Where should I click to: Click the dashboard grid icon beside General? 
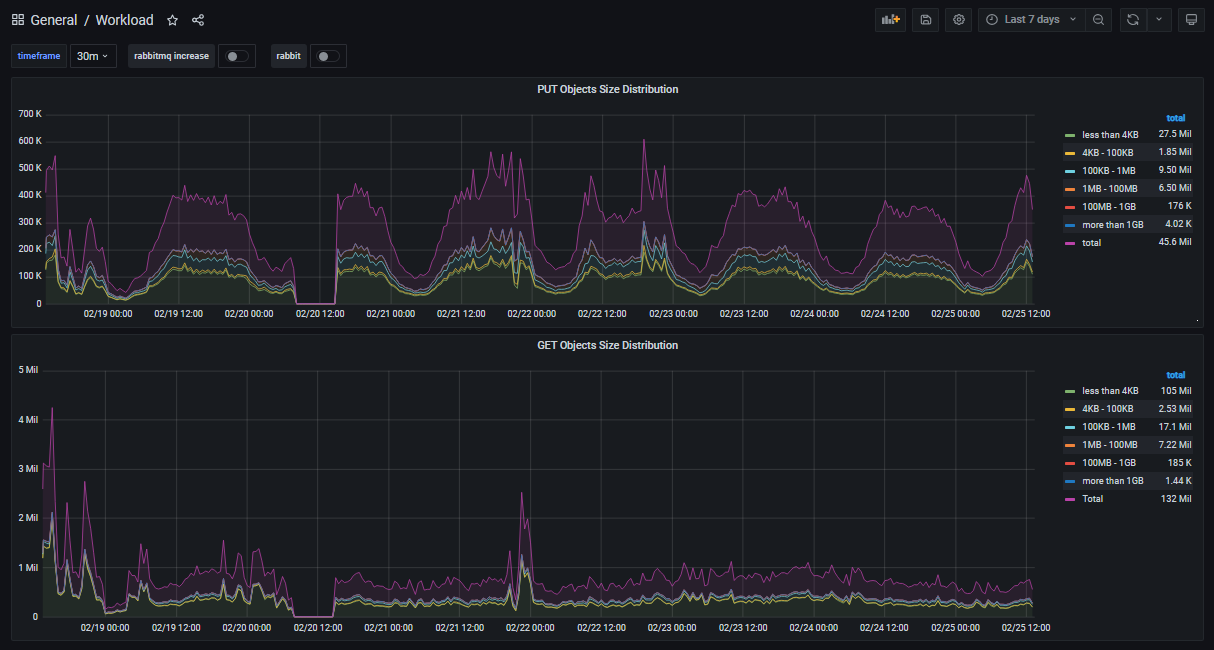(x=18, y=20)
